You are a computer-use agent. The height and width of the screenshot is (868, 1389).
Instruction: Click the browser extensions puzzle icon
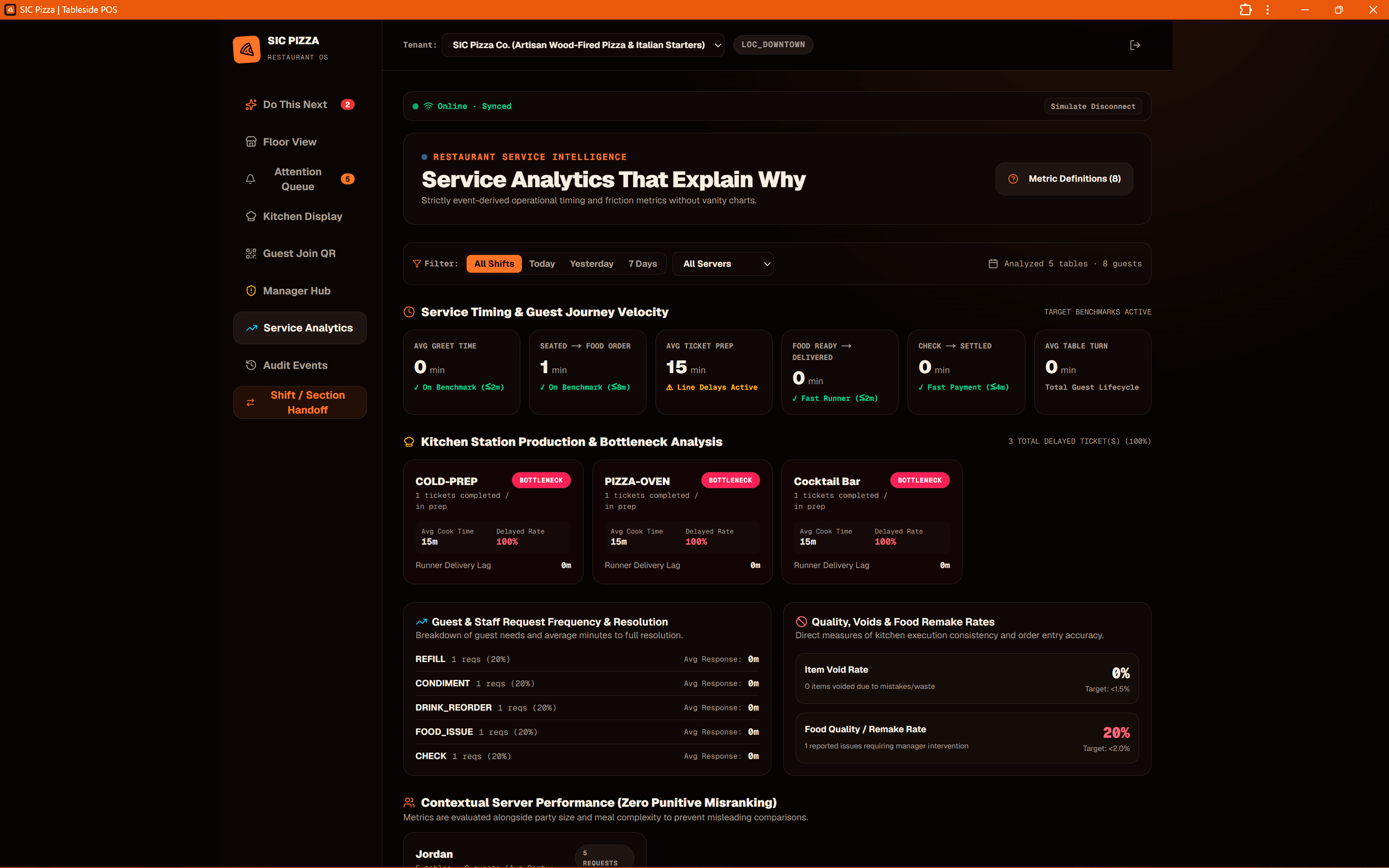coord(1246,10)
